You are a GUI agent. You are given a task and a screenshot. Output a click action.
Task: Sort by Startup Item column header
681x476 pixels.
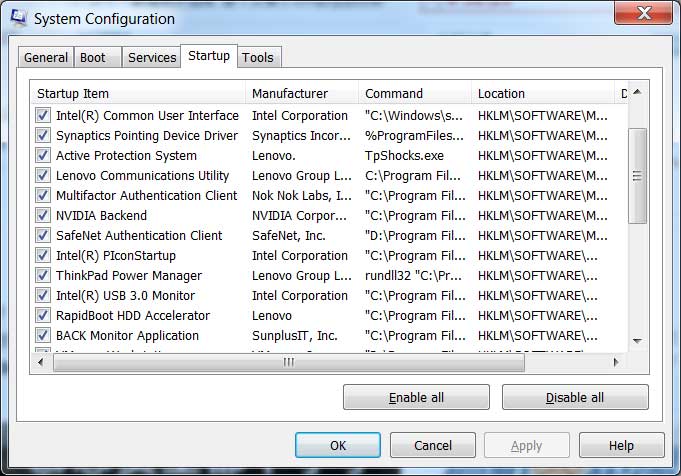click(x=138, y=93)
